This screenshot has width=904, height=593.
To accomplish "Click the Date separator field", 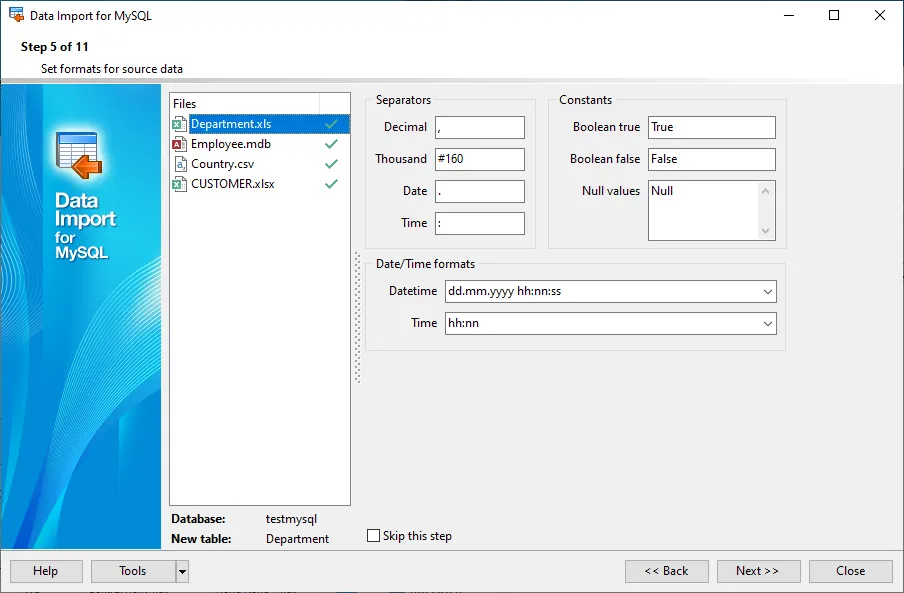I will pyautogui.click(x=480, y=191).
